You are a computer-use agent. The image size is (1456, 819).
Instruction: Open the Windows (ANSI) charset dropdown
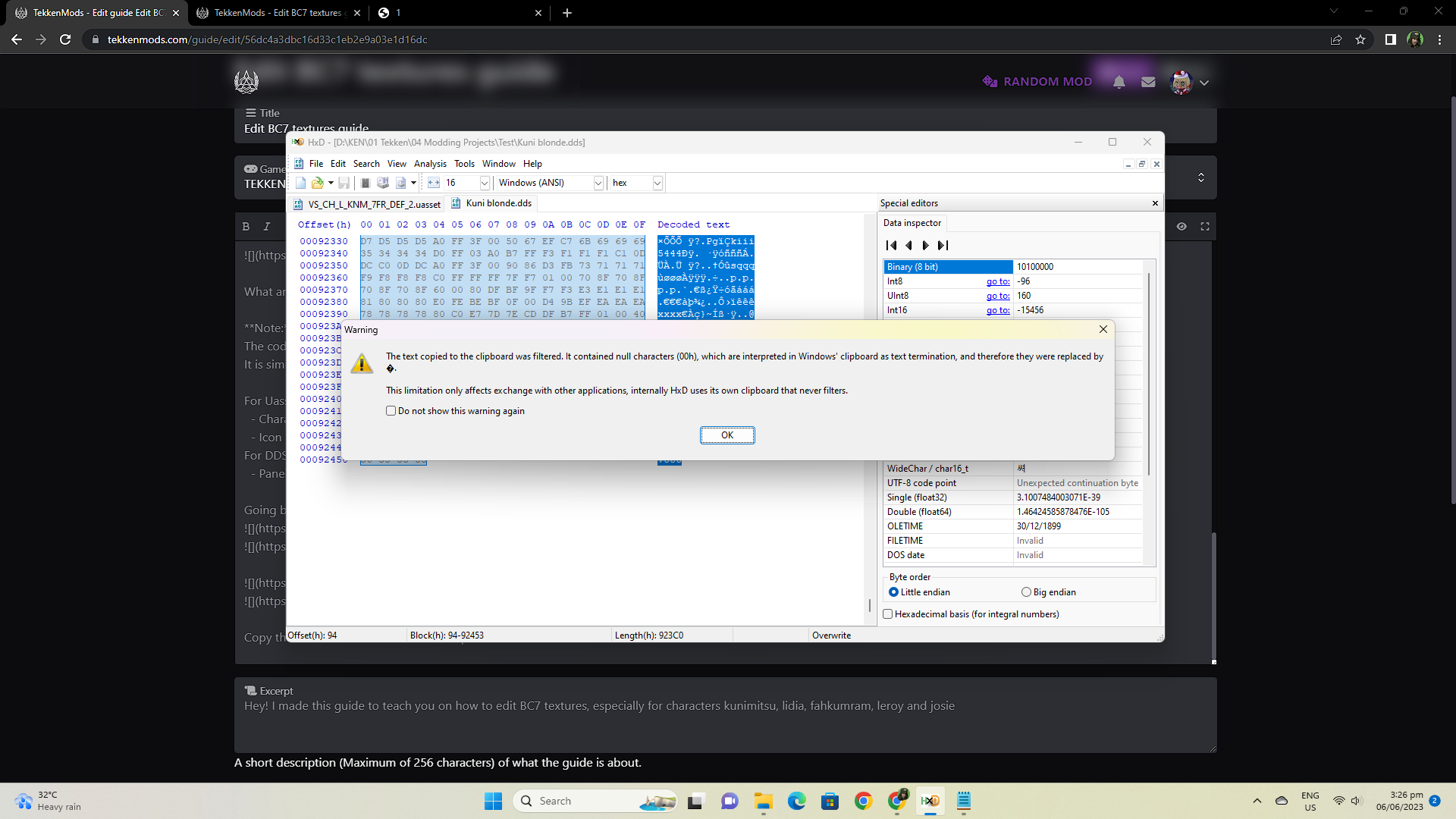coord(598,183)
